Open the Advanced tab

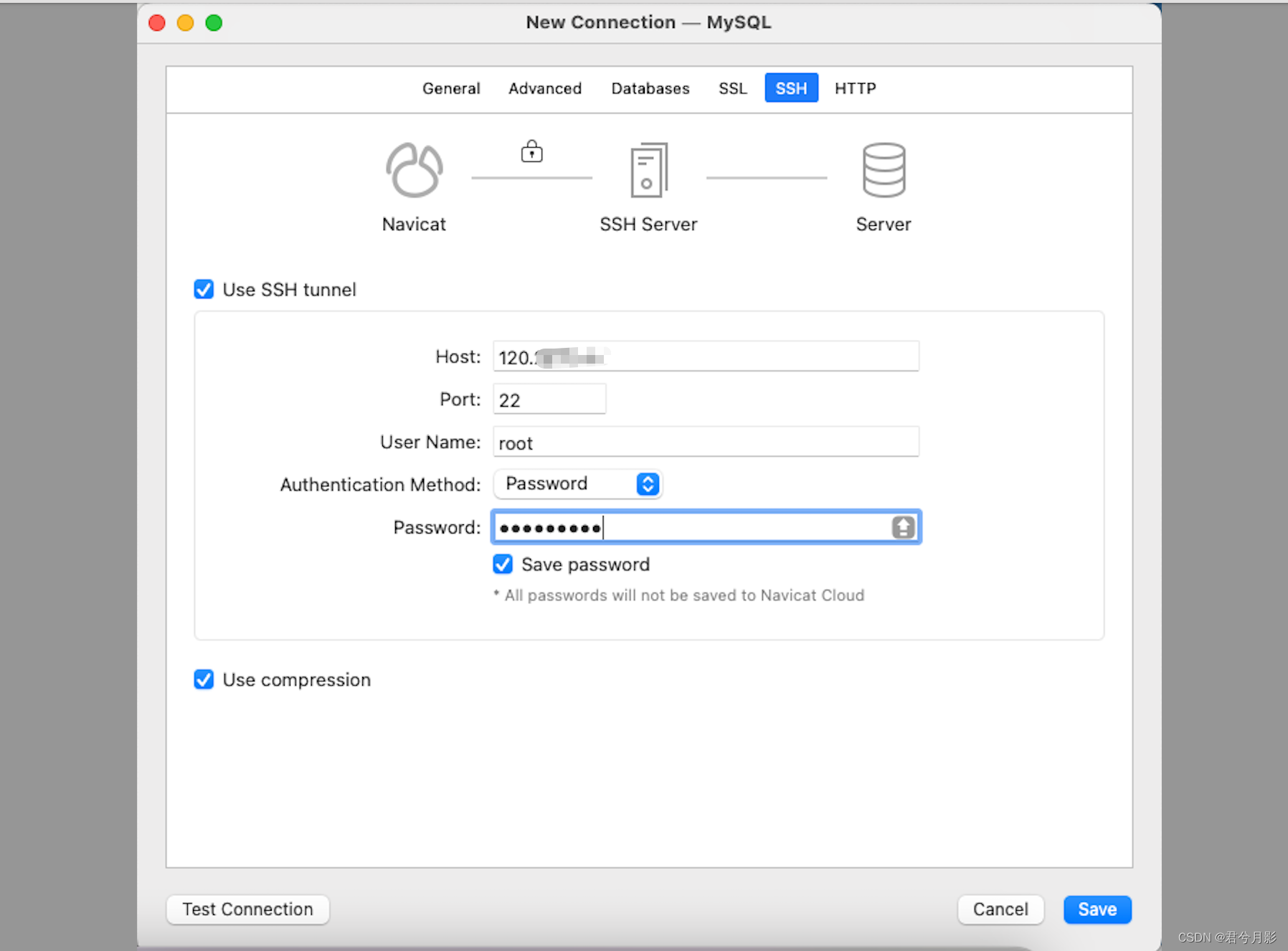tap(545, 88)
